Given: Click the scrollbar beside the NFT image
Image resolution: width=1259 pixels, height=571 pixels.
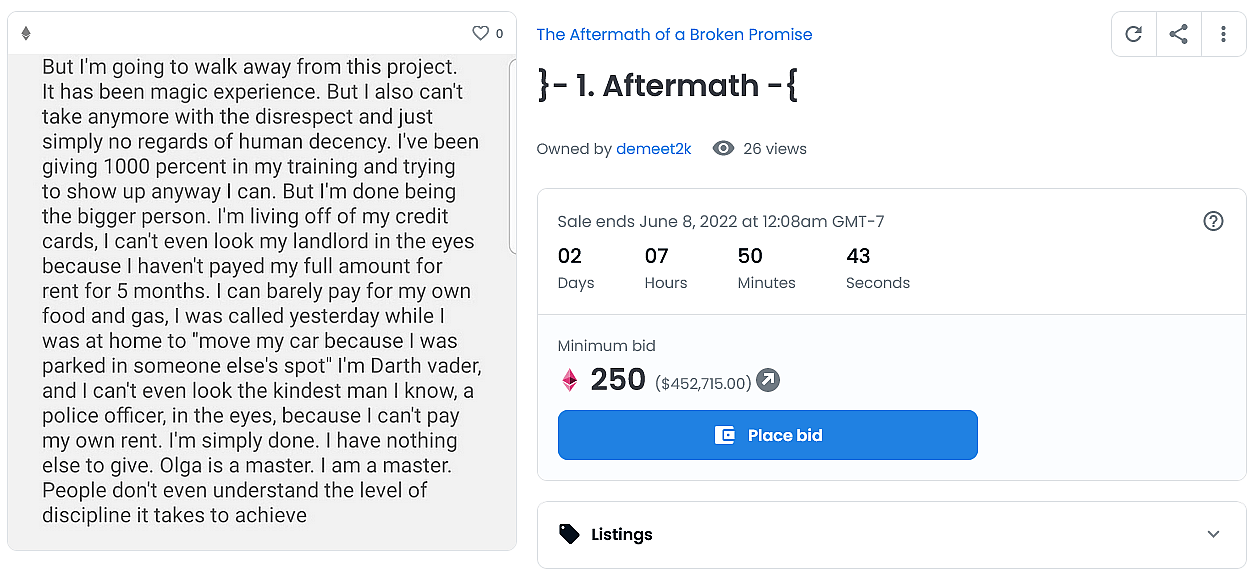Looking at the screenshot, I should [513, 155].
